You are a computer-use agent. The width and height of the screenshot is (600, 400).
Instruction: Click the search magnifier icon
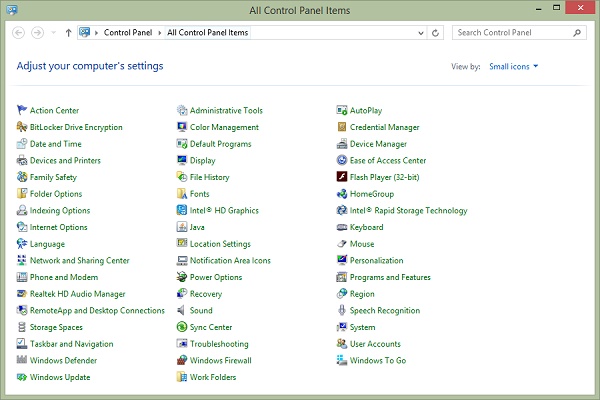coord(577,33)
